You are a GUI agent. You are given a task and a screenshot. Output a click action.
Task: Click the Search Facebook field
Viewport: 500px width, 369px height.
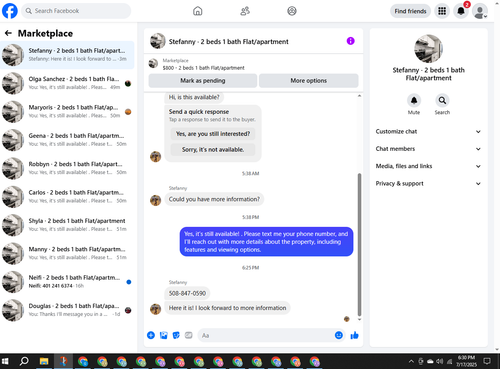(76, 11)
